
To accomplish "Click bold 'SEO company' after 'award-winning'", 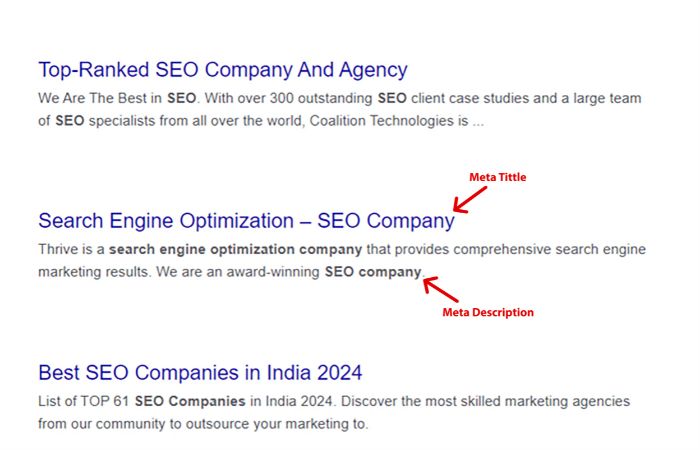I will (373, 272).
